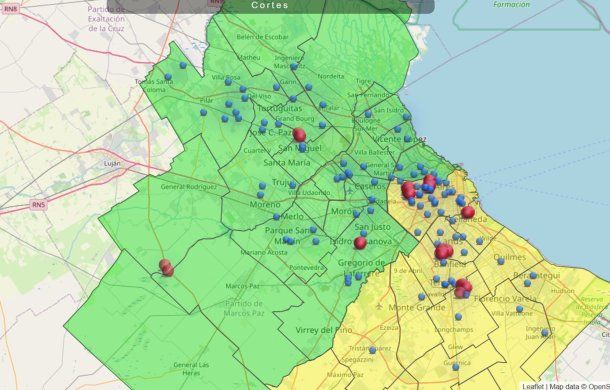
Task: Click the red marker cluster near Florencio Varela
Action: (463, 288)
